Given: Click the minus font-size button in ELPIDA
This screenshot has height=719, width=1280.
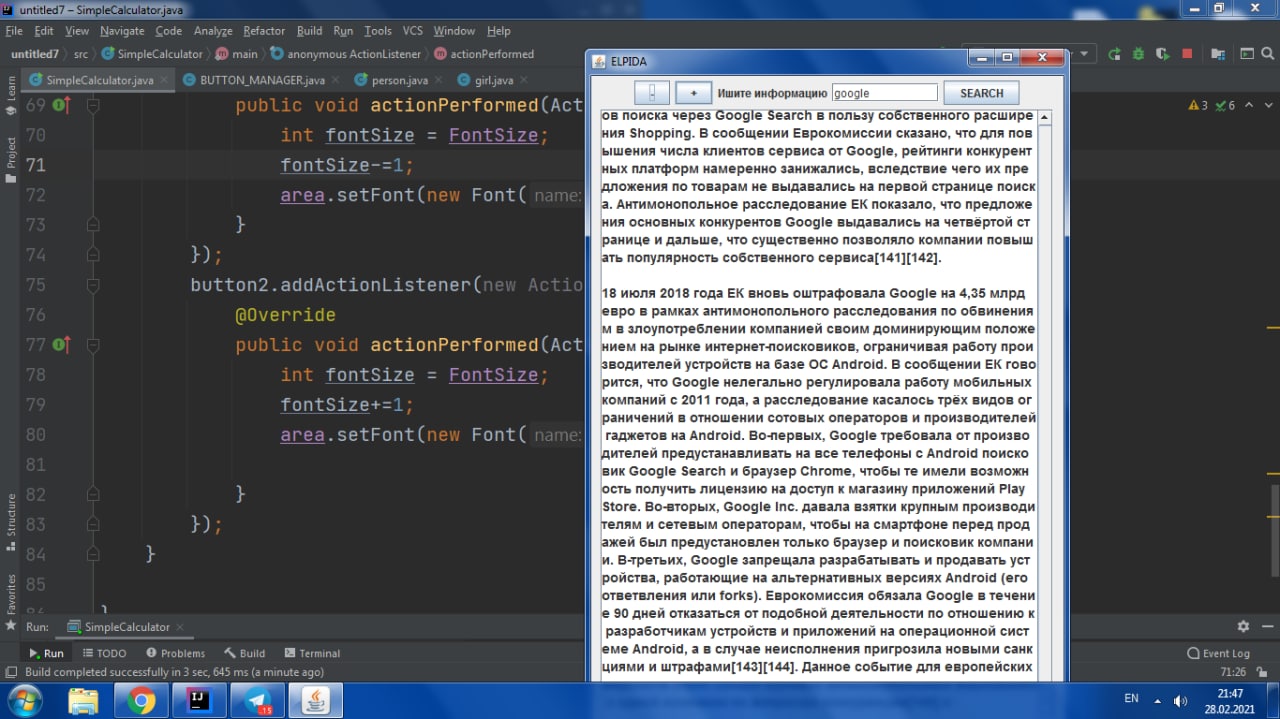Looking at the screenshot, I should tap(652, 93).
